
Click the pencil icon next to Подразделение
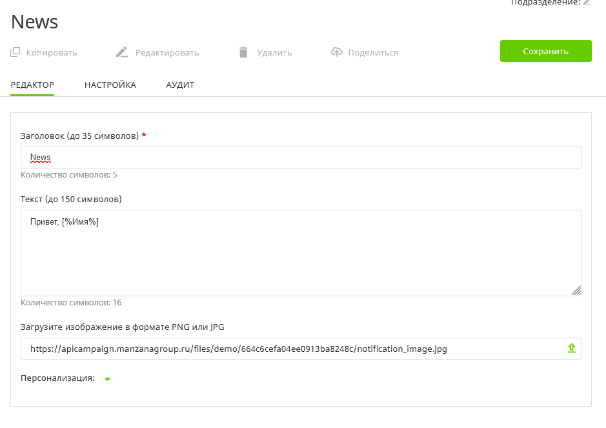587,3
